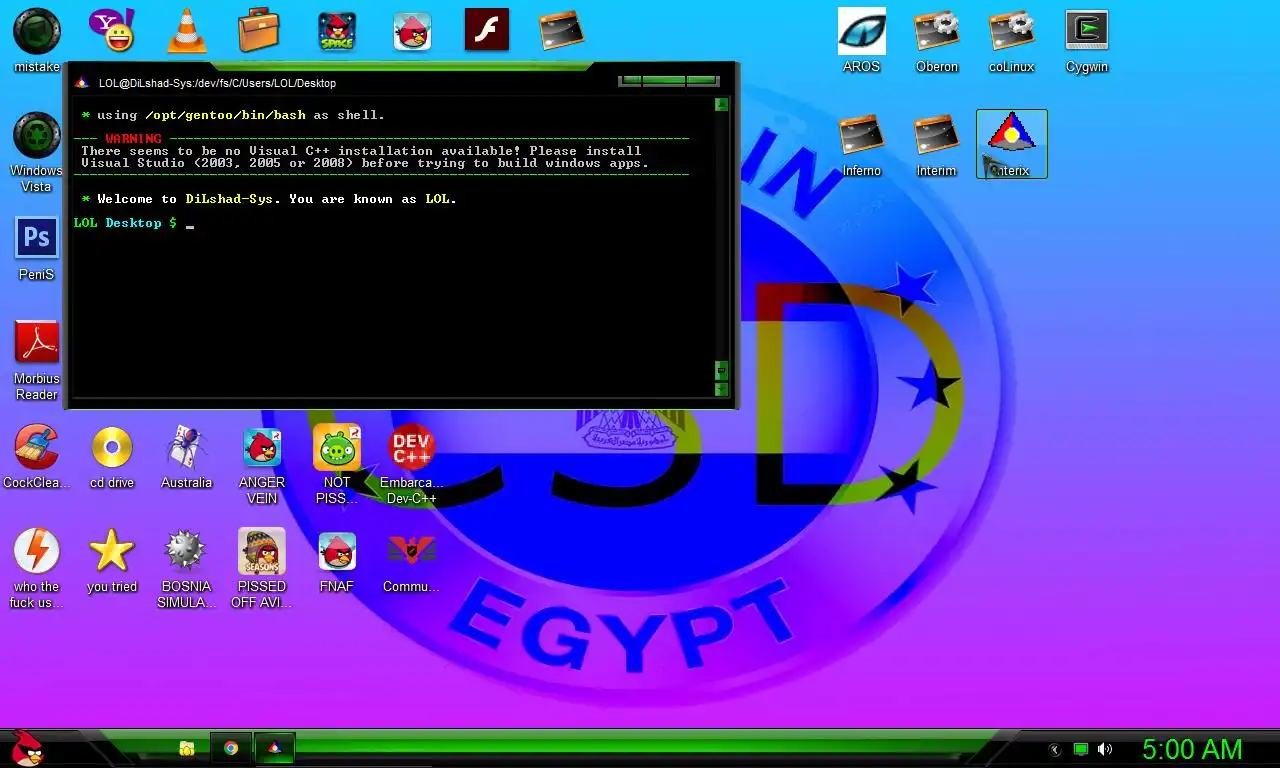Launch the Yahoo Messenger desktop icon
Image resolution: width=1280 pixels, height=768 pixels.
coord(111,30)
